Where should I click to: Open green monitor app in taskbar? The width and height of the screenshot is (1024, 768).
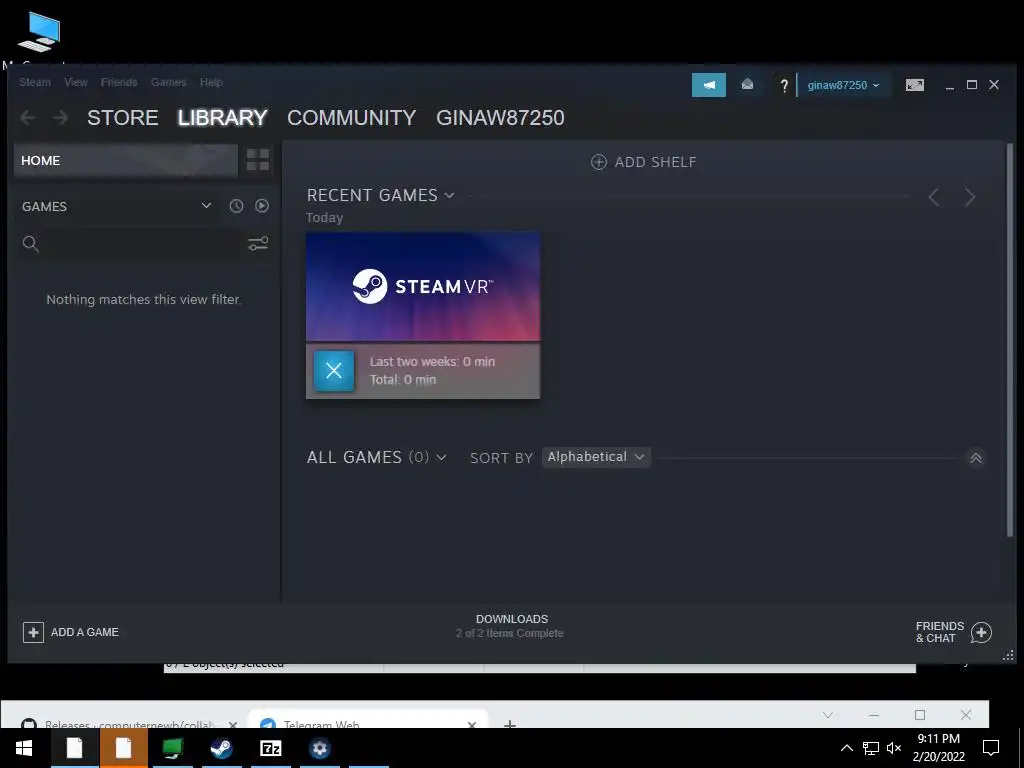(172, 748)
